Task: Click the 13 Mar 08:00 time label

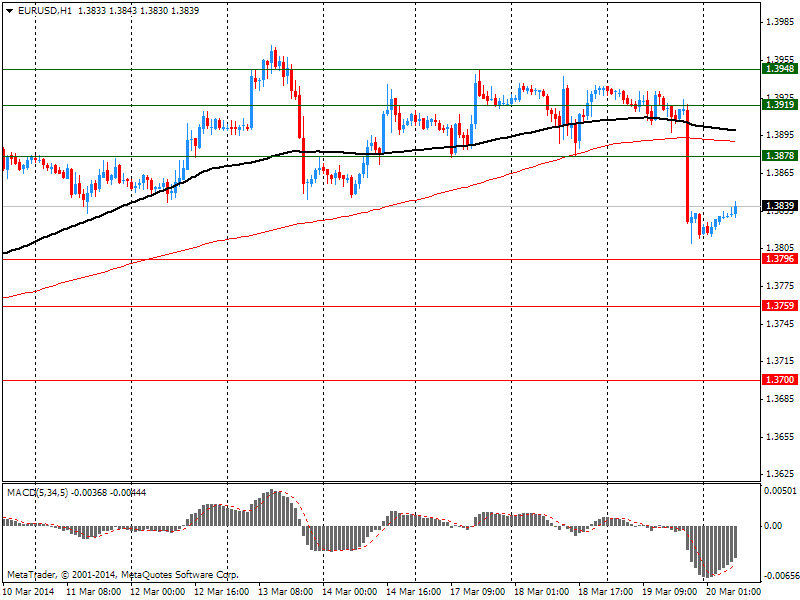Action: coord(286,592)
